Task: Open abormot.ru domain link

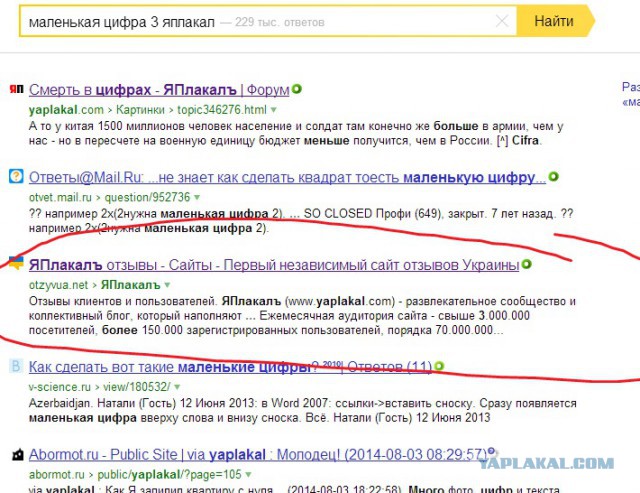Action: coord(57,475)
